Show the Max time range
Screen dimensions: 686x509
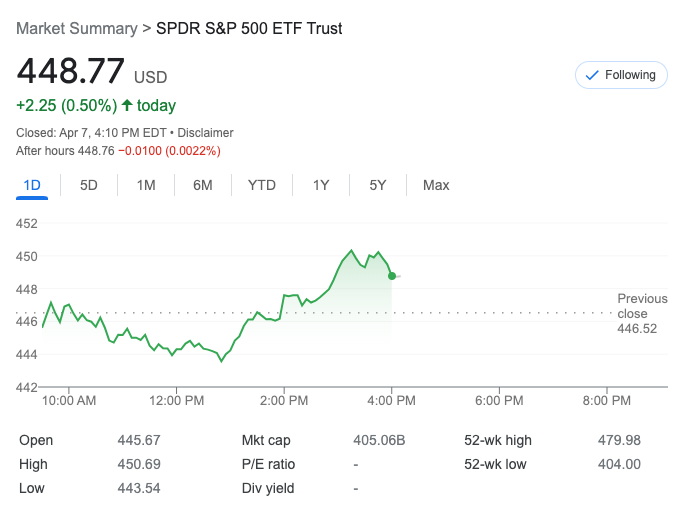click(x=436, y=185)
